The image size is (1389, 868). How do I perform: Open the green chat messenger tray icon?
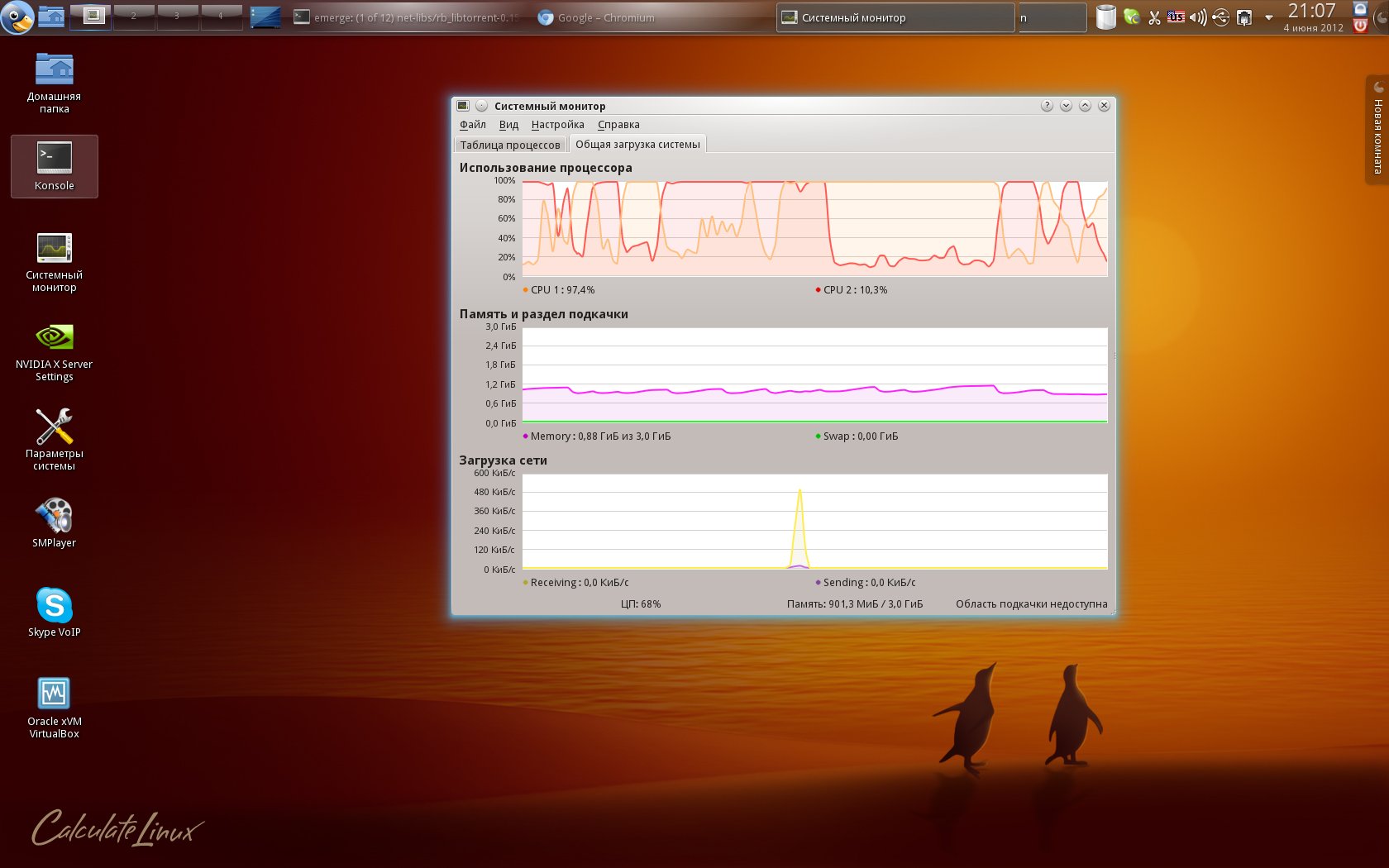click(1132, 17)
